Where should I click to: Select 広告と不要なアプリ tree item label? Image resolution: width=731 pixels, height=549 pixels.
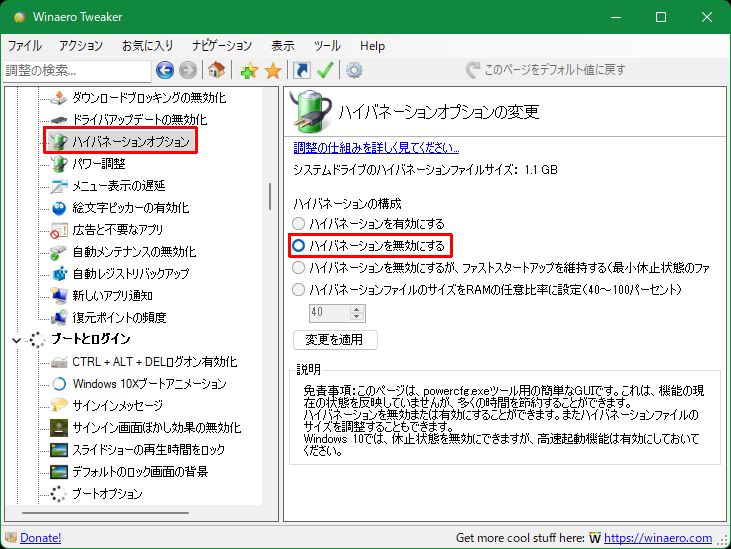117,230
